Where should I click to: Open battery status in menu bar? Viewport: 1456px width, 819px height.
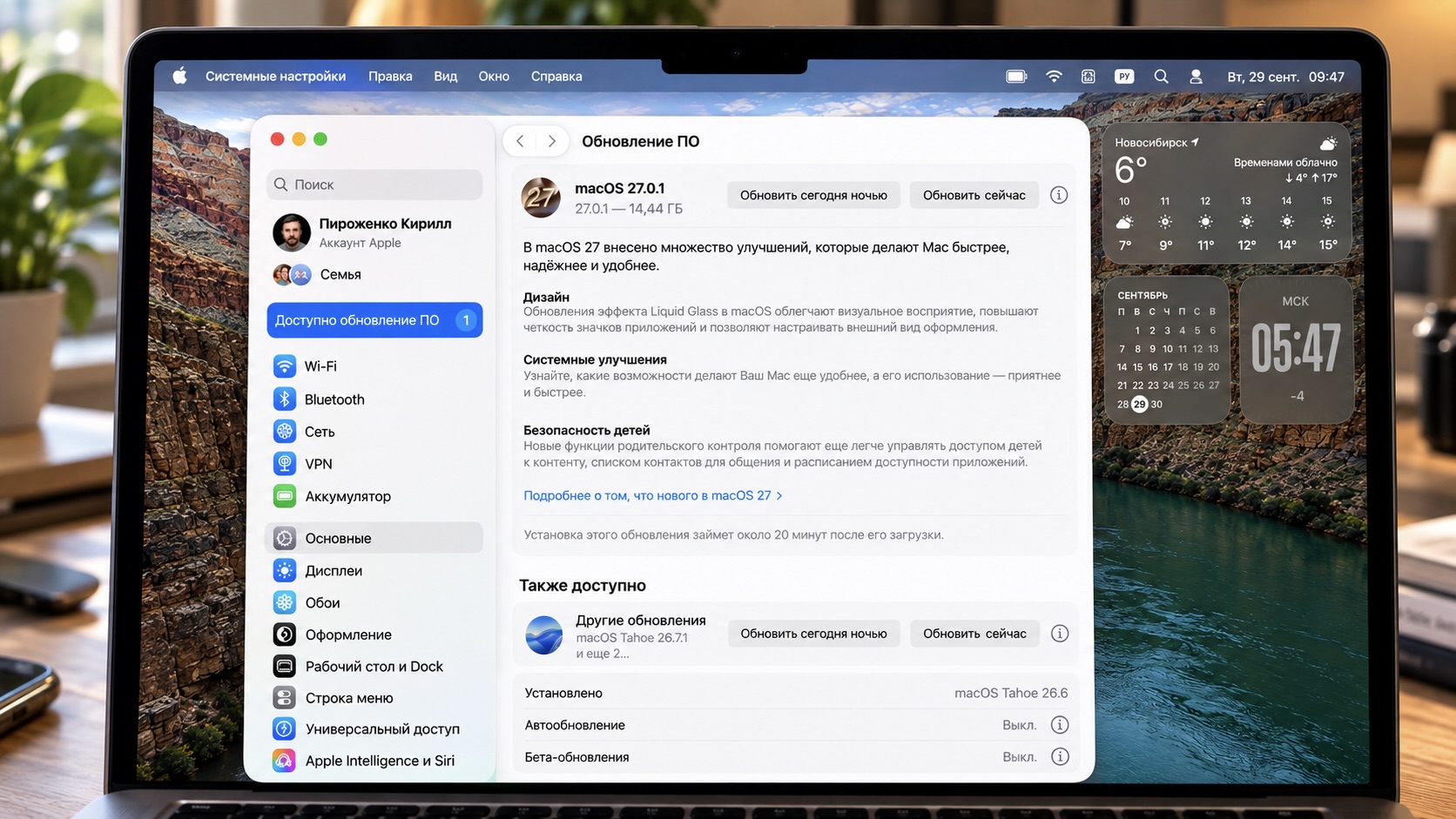click(x=1016, y=77)
